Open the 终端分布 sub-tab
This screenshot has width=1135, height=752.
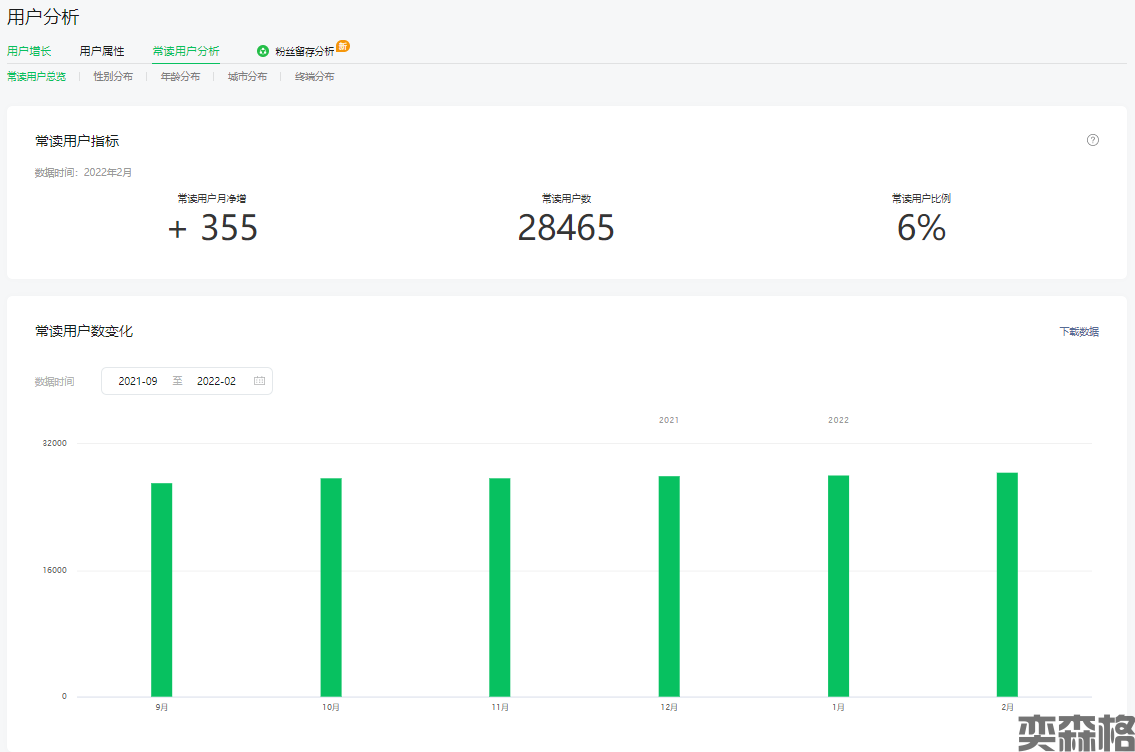pos(314,77)
